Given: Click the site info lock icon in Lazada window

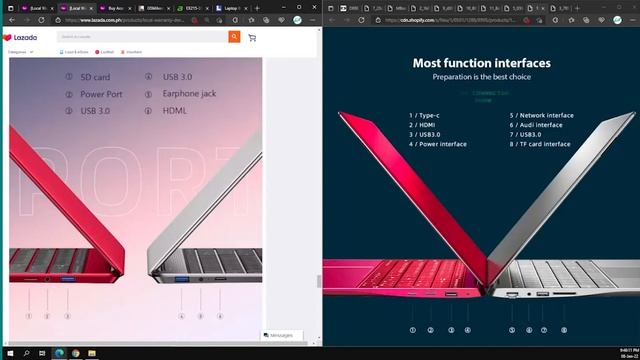Looking at the screenshot, I should point(58,20).
